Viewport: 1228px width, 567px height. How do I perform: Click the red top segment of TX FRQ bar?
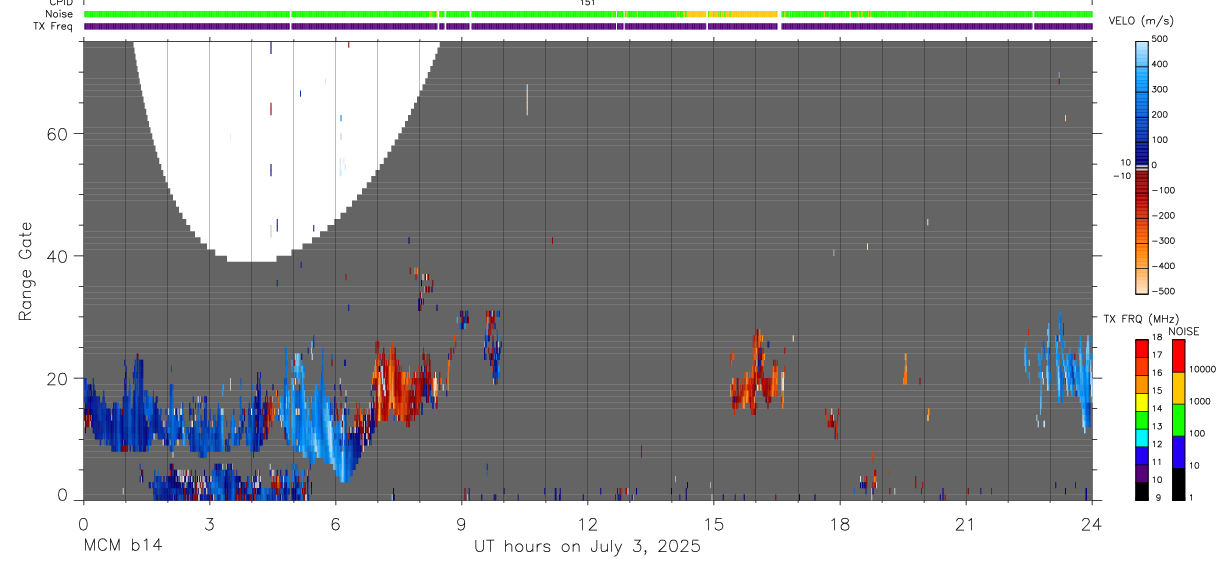(x=1142, y=348)
